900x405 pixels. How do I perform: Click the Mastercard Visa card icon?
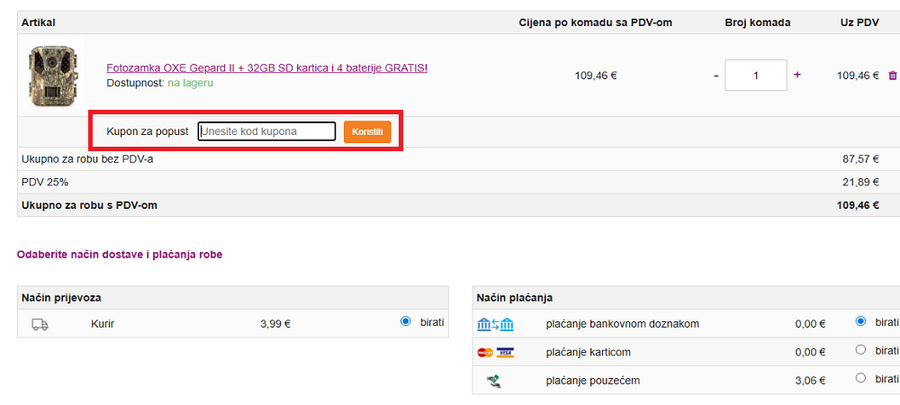(496, 352)
